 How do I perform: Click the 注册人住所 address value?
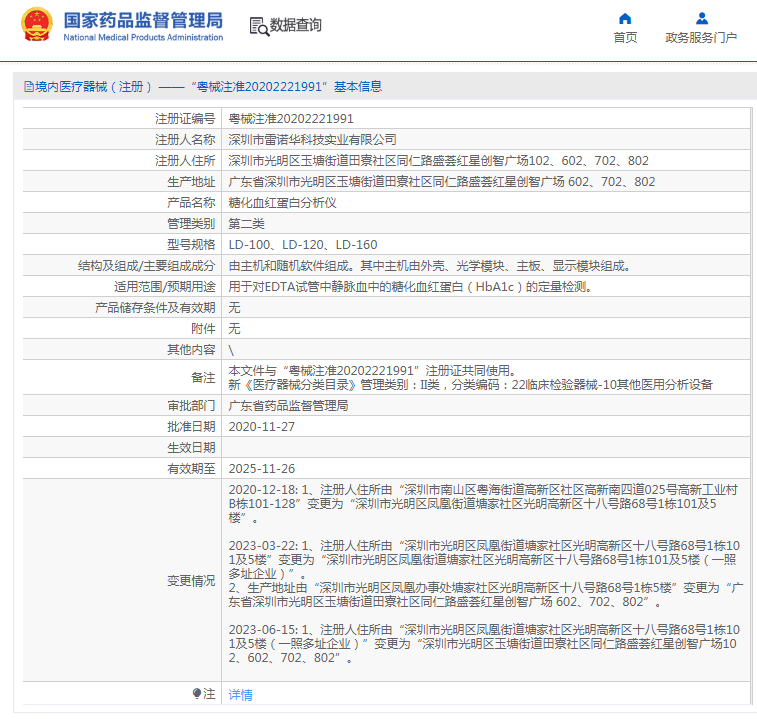coord(438,160)
